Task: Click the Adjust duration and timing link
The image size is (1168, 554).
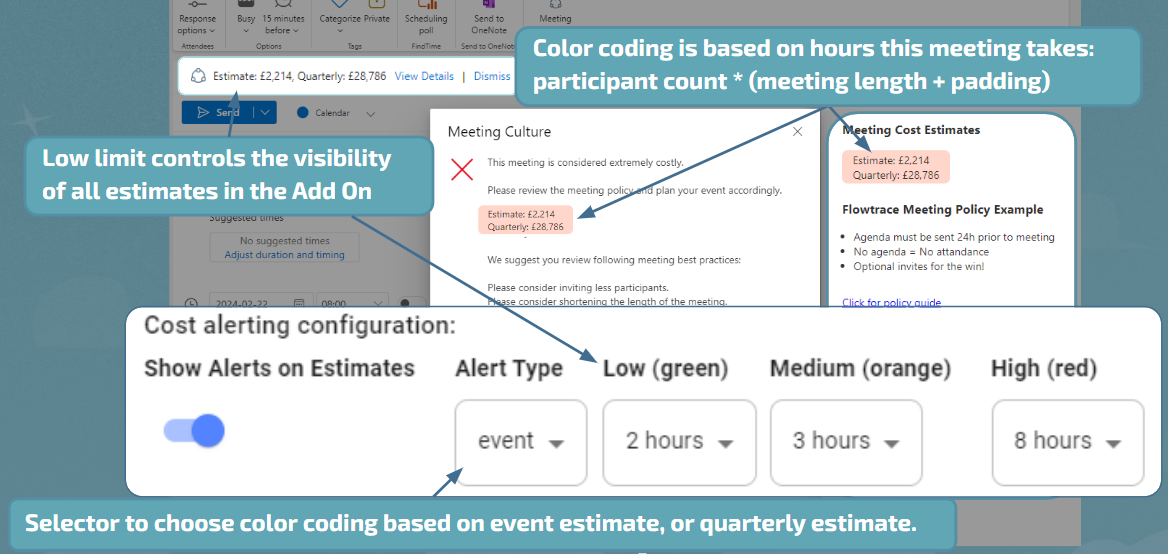Action: coord(285,255)
